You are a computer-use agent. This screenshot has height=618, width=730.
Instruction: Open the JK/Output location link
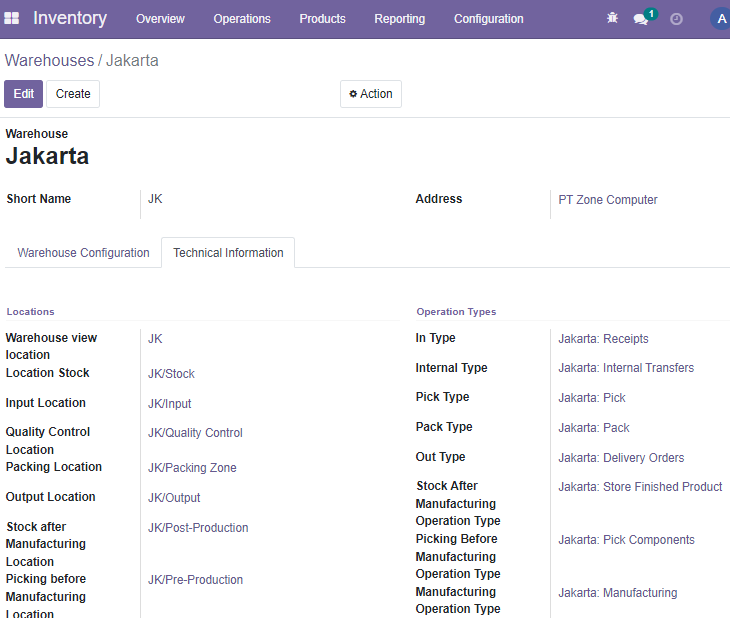[174, 498]
